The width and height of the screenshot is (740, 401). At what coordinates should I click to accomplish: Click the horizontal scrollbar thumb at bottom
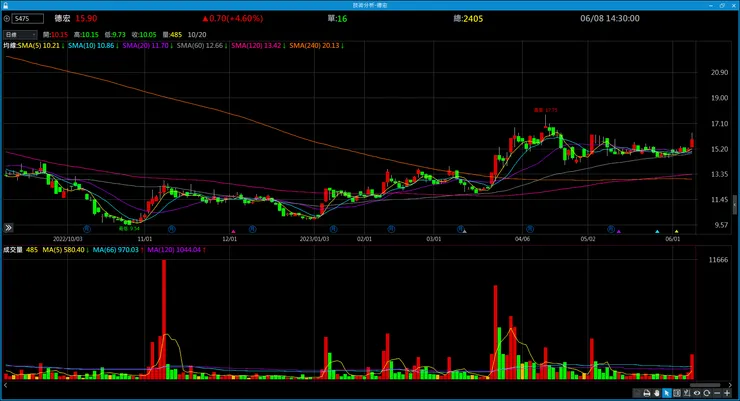click(705, 385)
